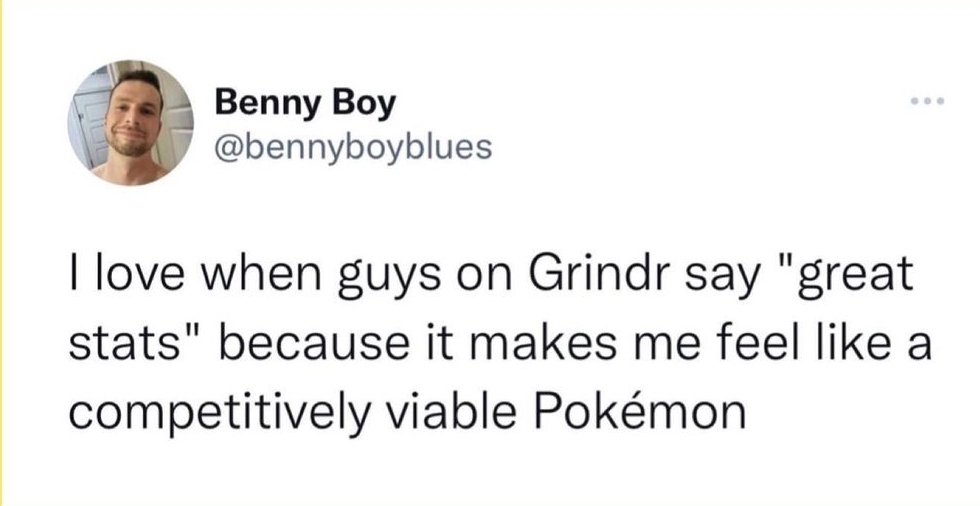Open Benny Boy's round profile picture
Image resolution: width=980 pixels, height=506 pixels.
tap(131, 123)
